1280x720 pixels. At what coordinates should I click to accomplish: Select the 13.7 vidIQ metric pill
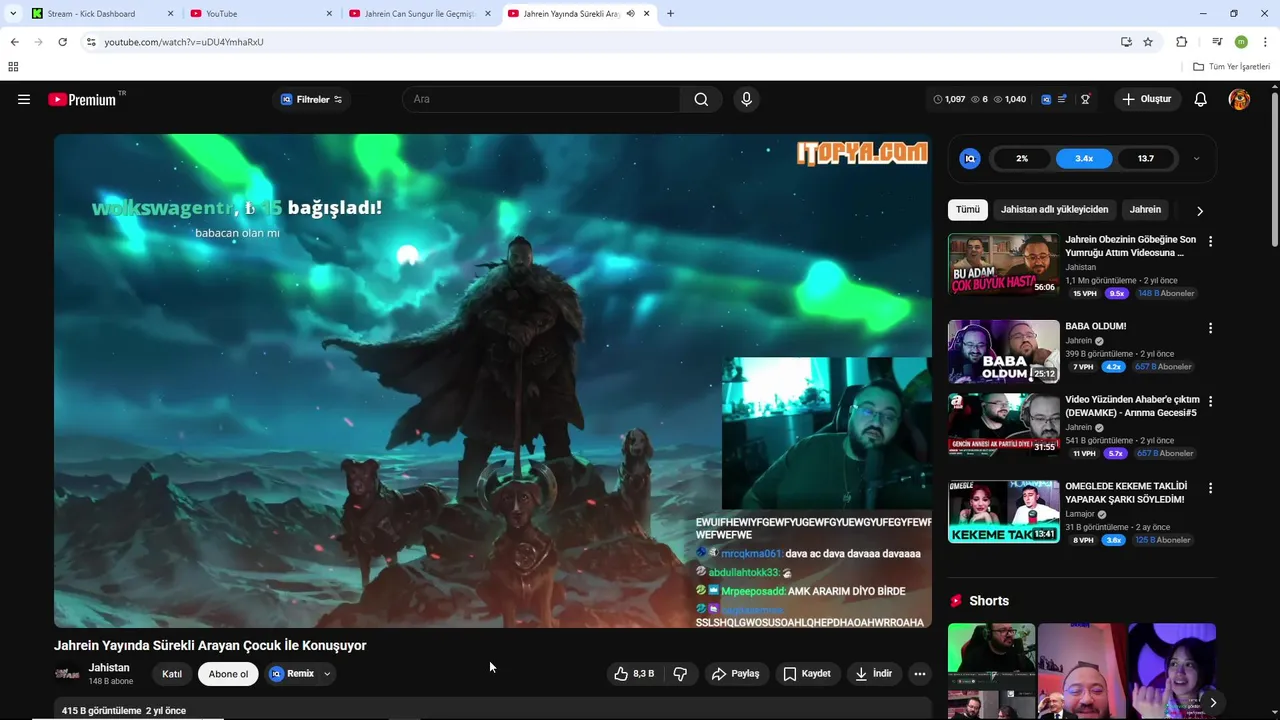point(1146,158)
